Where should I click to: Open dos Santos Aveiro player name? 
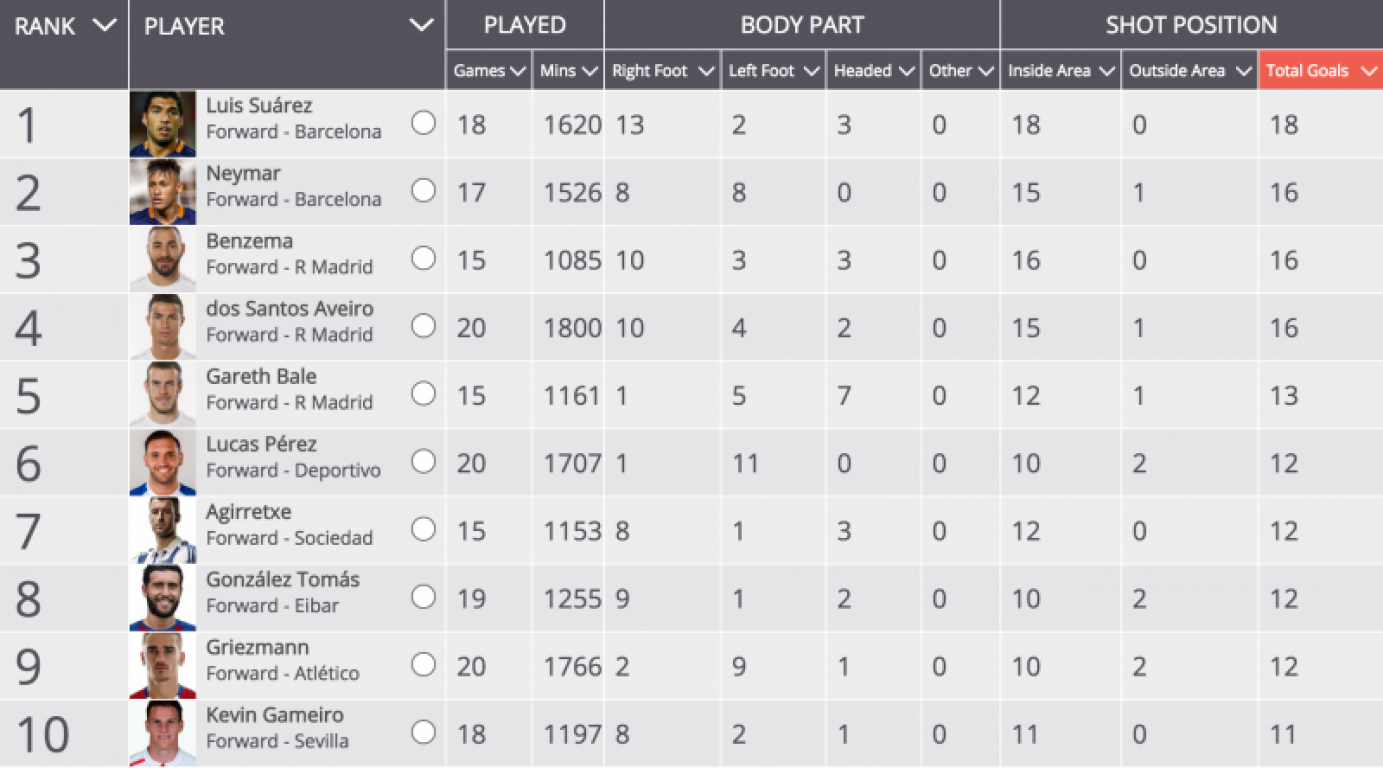click(x=290, y=309)
